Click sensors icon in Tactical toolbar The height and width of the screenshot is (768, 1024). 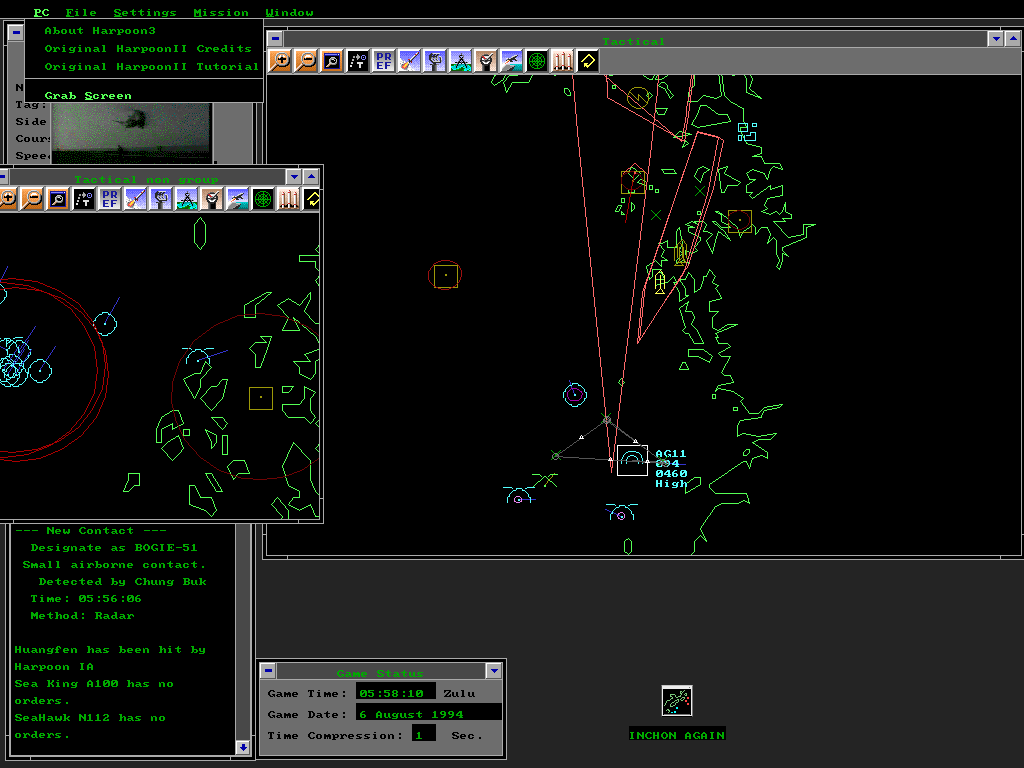tap(434, 61)
